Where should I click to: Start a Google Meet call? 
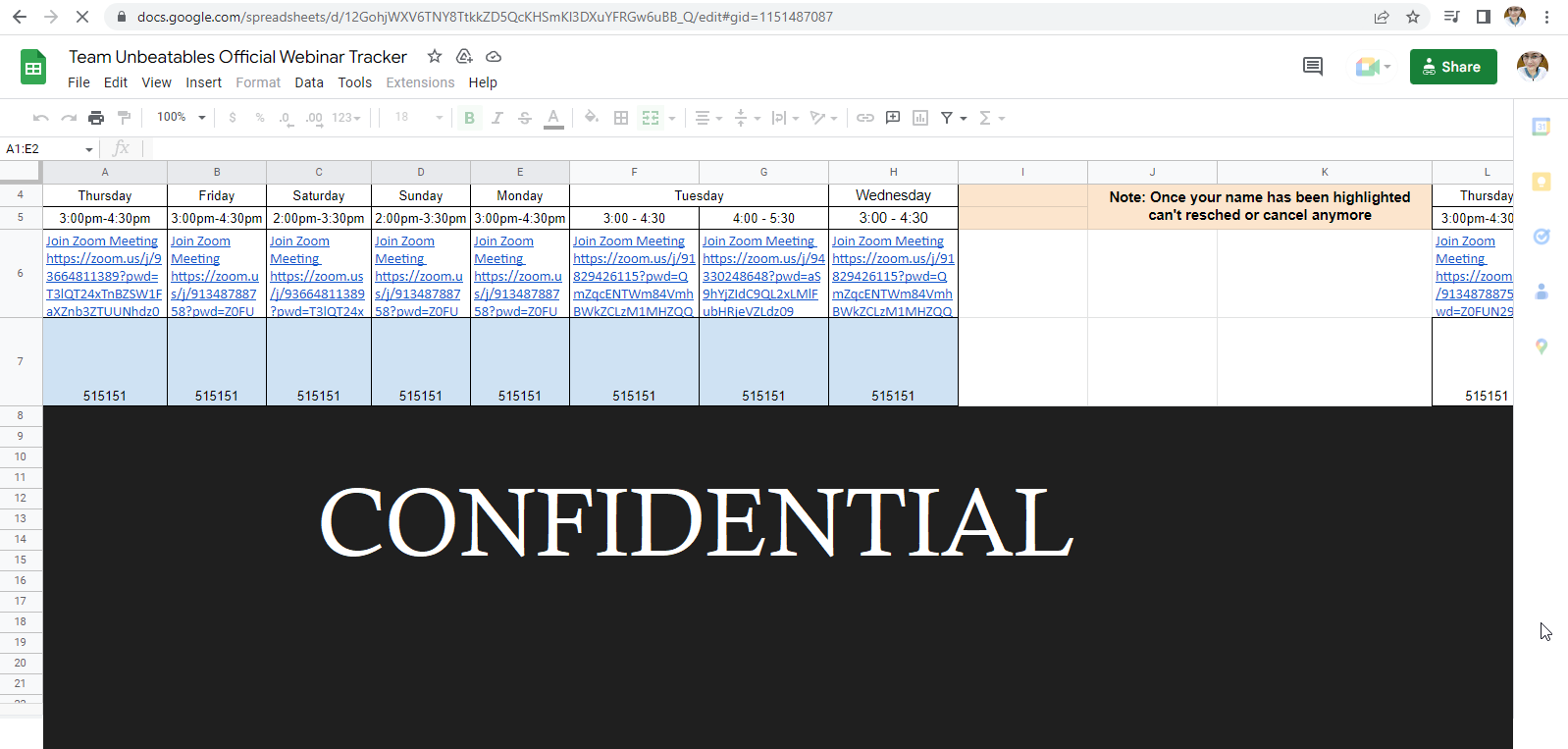point(1372,67)
